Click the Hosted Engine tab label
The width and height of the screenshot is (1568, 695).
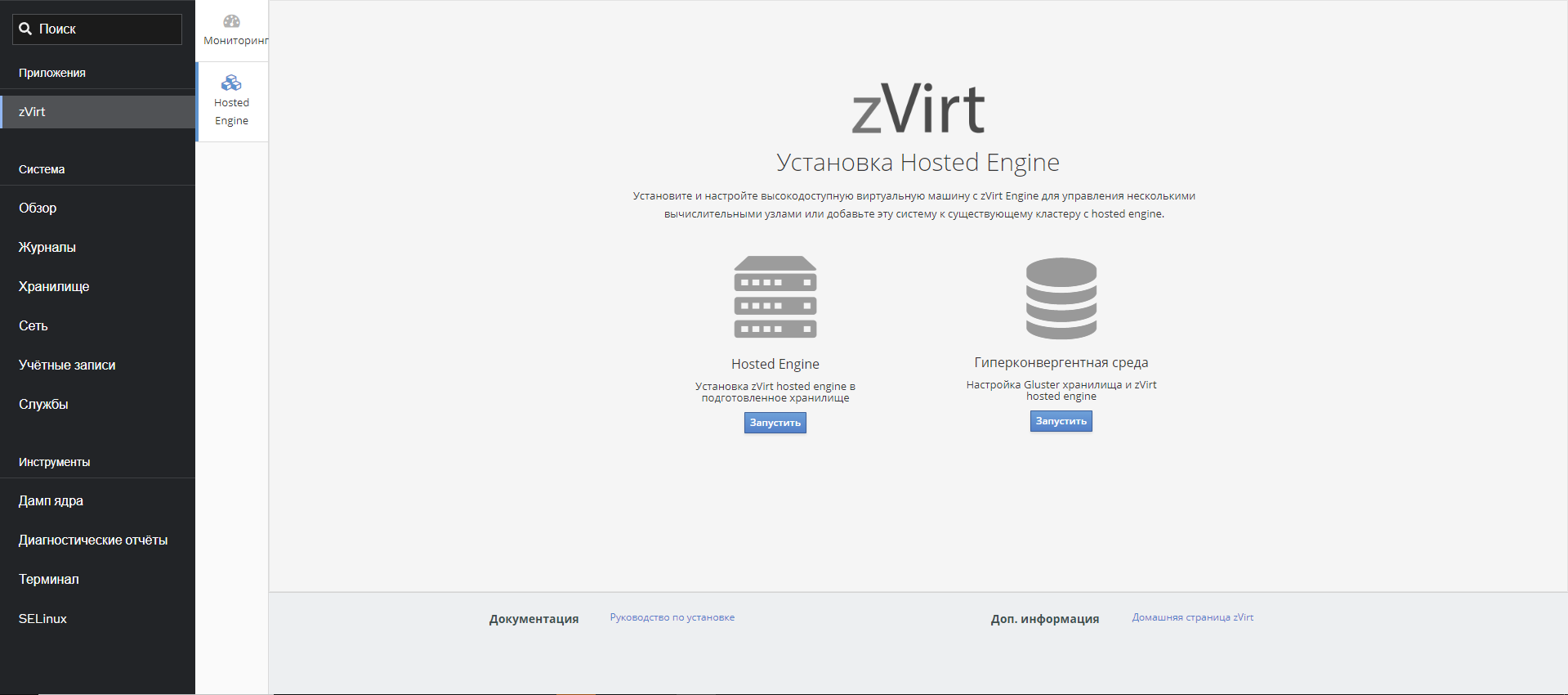coord(232,112)
